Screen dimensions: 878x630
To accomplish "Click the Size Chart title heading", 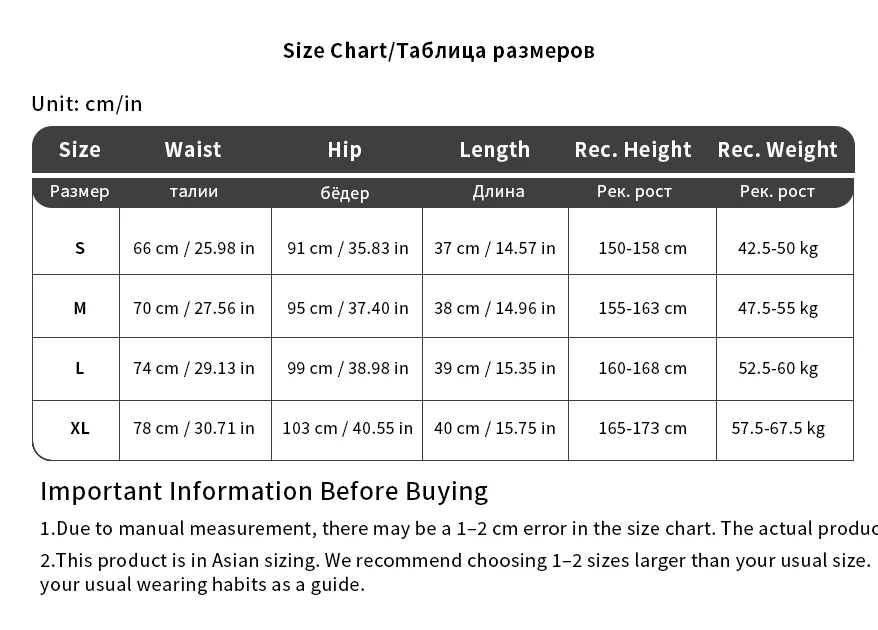I will click(438, 51).
